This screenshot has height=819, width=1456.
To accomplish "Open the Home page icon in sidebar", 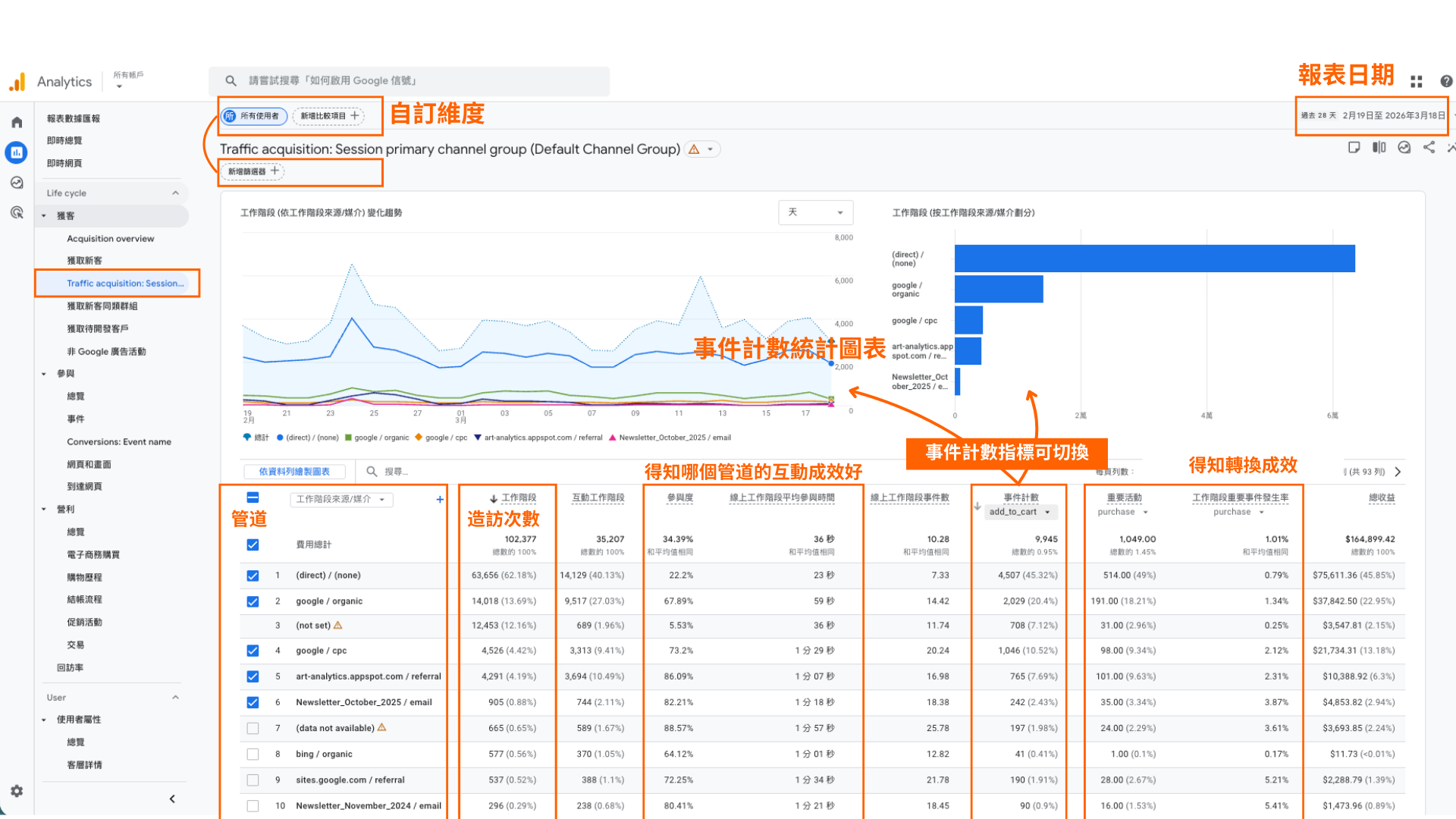I will click(x=17, y=122).
